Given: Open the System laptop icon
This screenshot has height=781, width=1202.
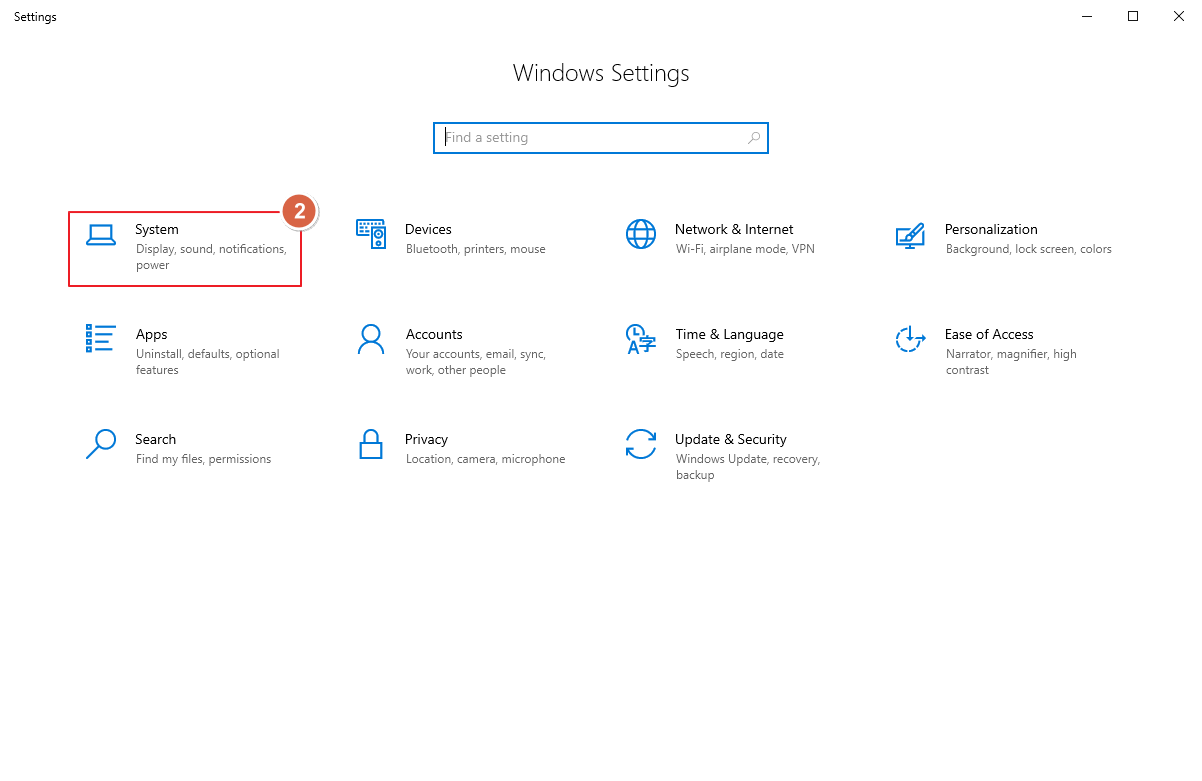Looking at the screenshot, I should [101, 236].
